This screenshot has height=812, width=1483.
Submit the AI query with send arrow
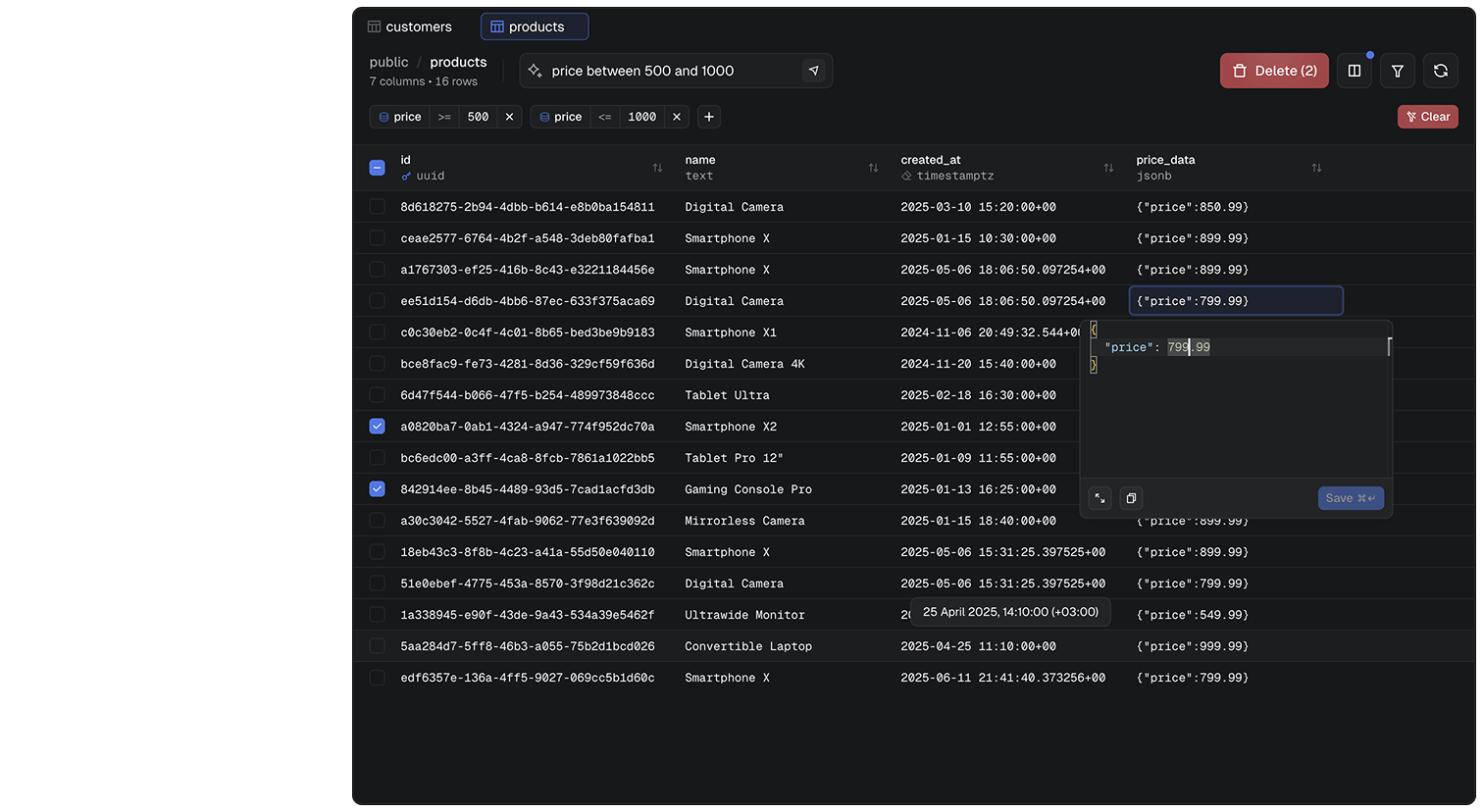click(x=813, y=71)
